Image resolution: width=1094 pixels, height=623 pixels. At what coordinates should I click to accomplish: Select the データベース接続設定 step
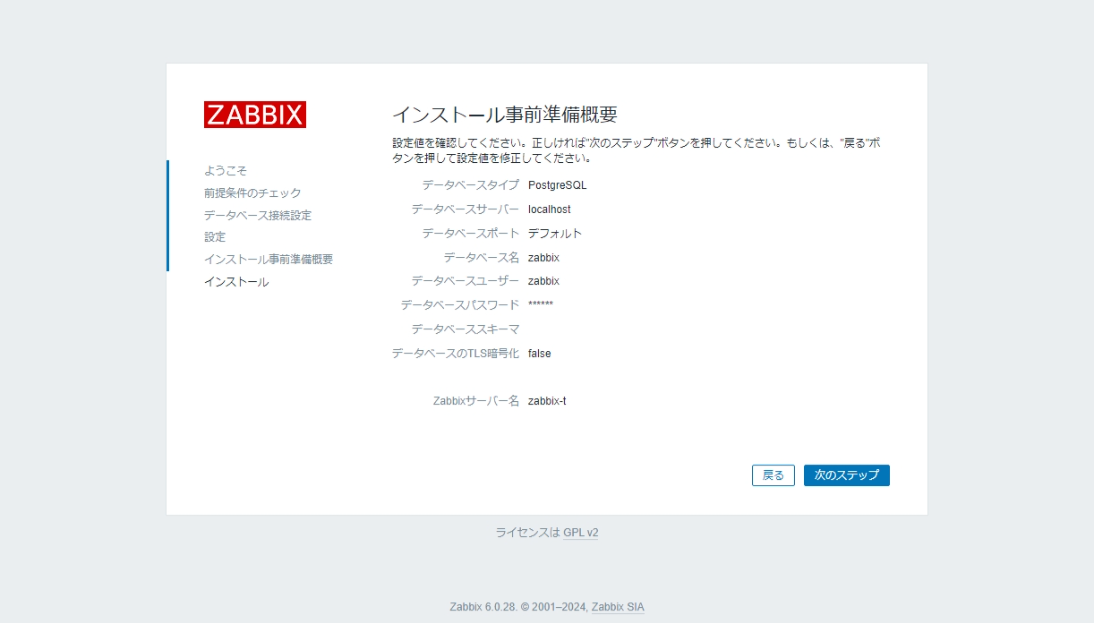click(257, 215)
